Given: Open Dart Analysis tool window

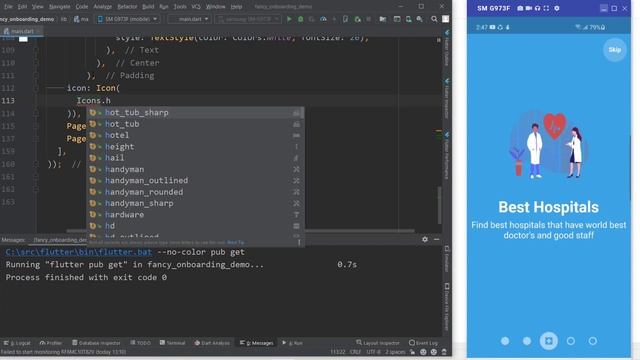Looking at the screenshot, I should coord(212,343).
